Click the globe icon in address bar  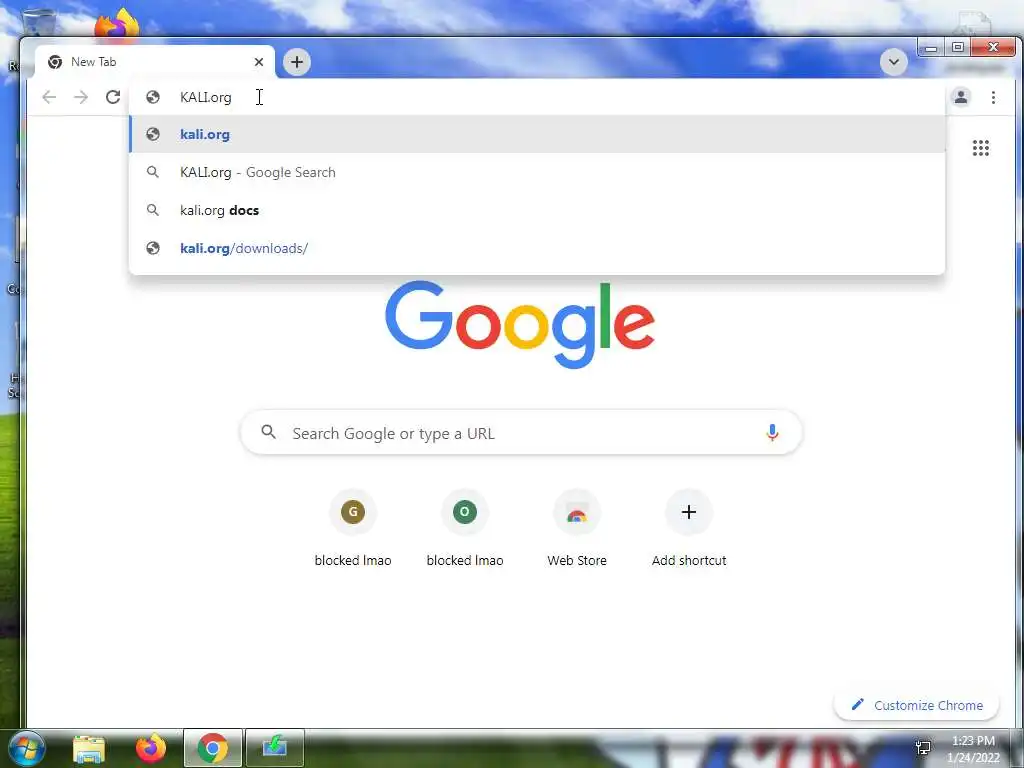coord(153,97)
